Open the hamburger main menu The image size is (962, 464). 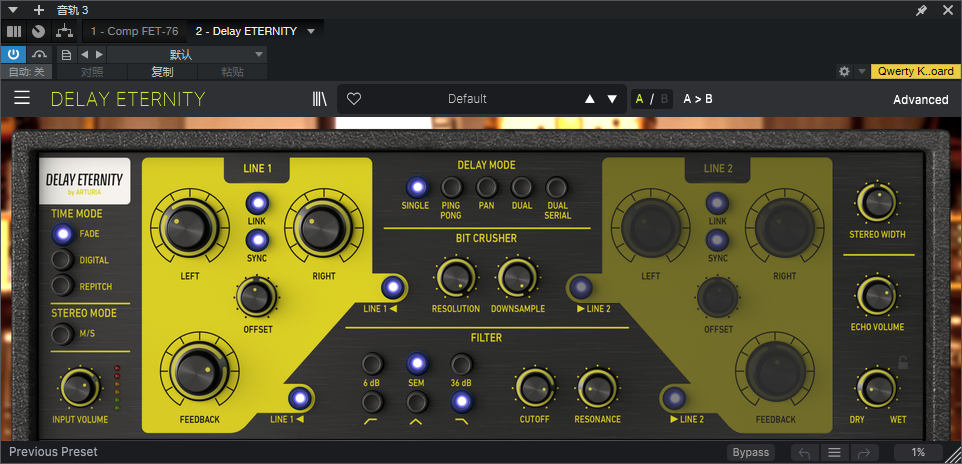(22, 98)
